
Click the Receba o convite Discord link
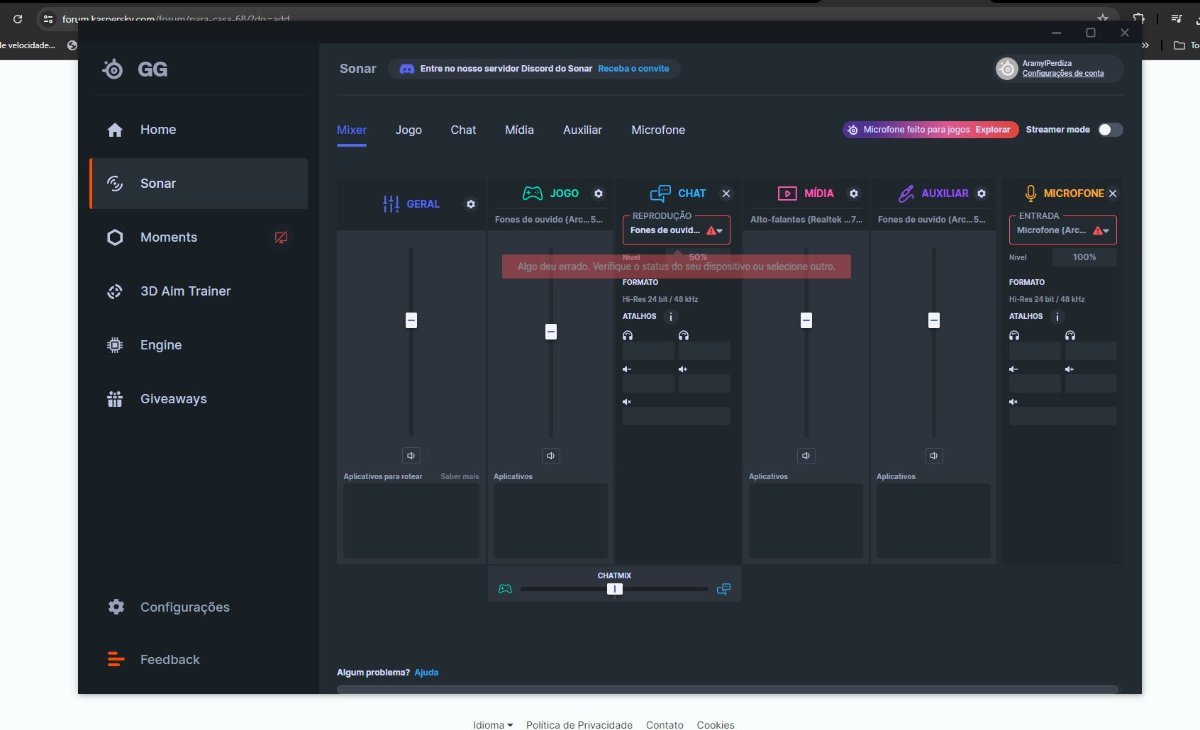coord(633,69)
